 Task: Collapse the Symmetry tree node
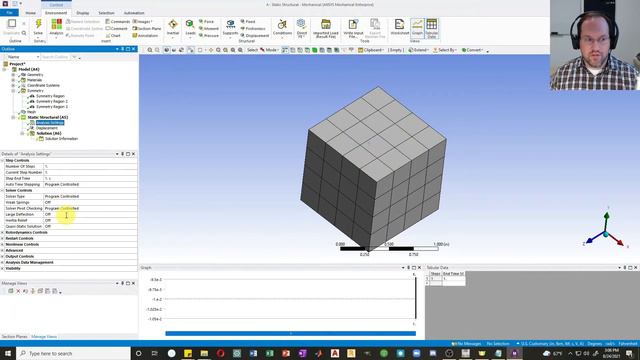pyautogui.click(x=13, y=91)
